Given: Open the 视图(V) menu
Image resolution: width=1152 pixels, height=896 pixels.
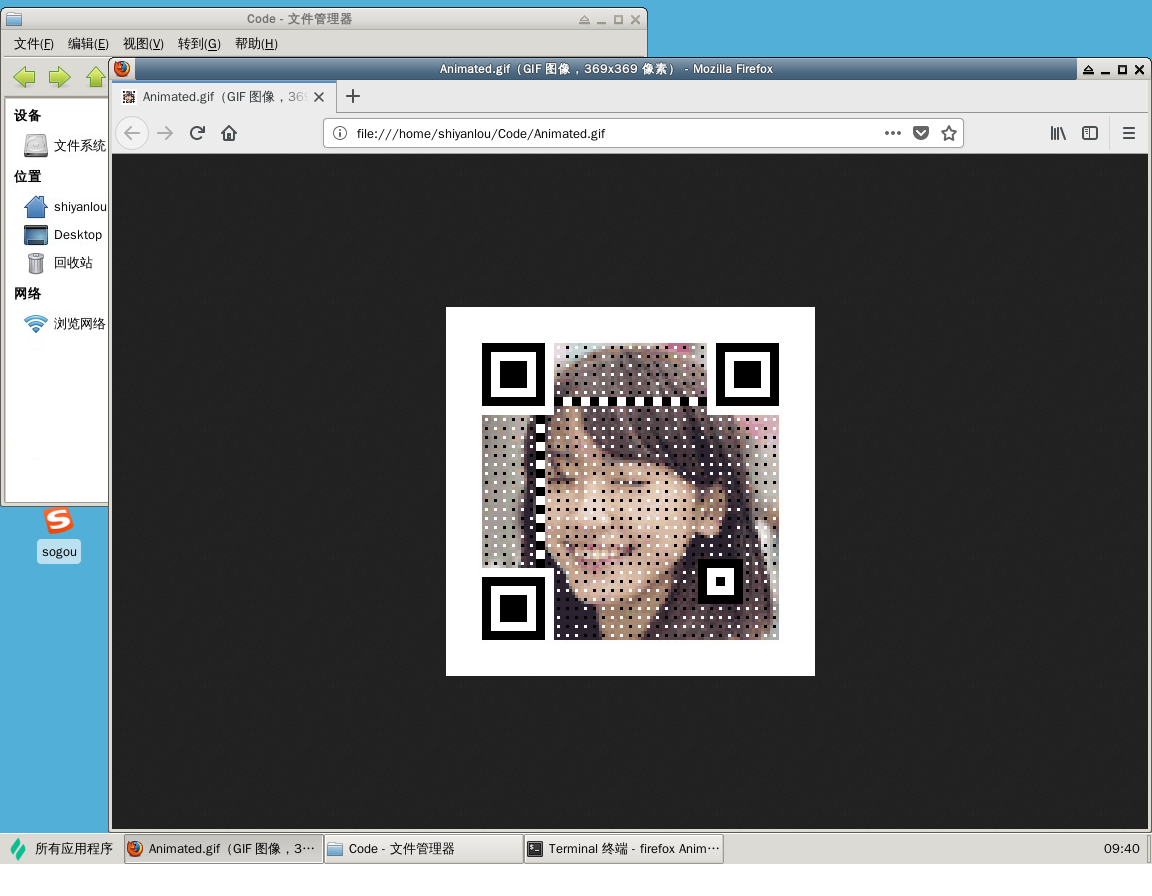Looking at the screenshot, I should tap(143, 44).
